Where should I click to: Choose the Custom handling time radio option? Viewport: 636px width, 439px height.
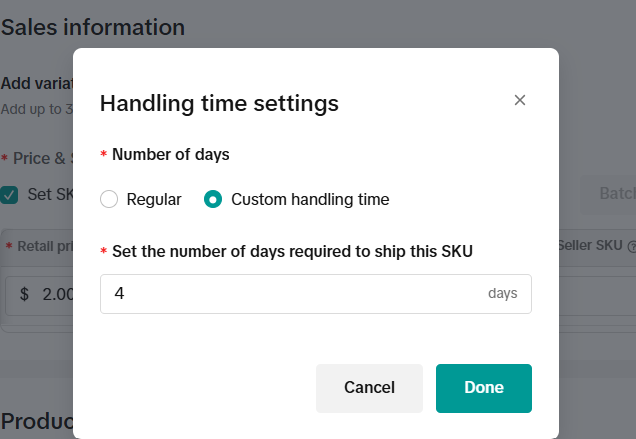pos(212,199)
